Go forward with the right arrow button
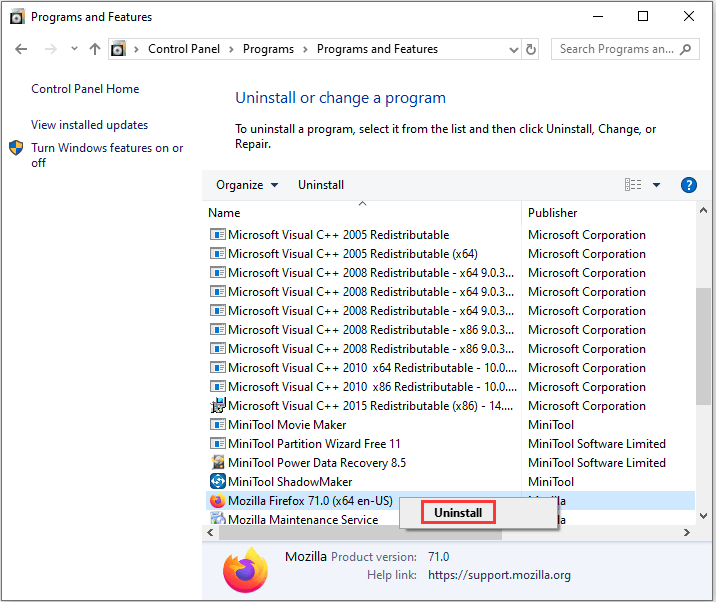 click(51, 49)
